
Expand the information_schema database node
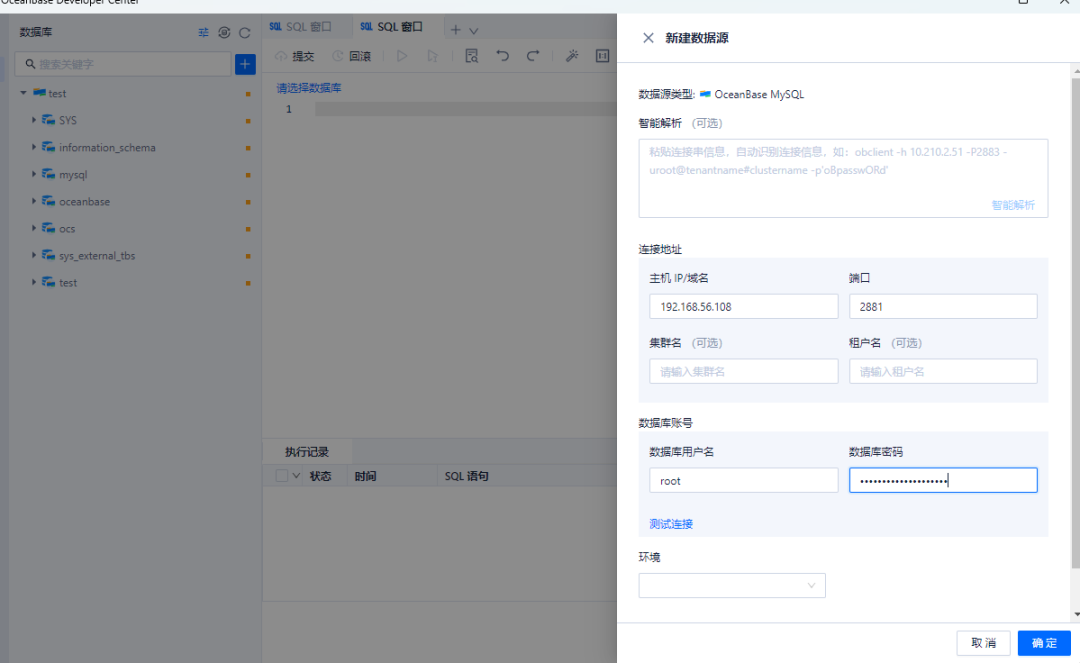[33, 147]
